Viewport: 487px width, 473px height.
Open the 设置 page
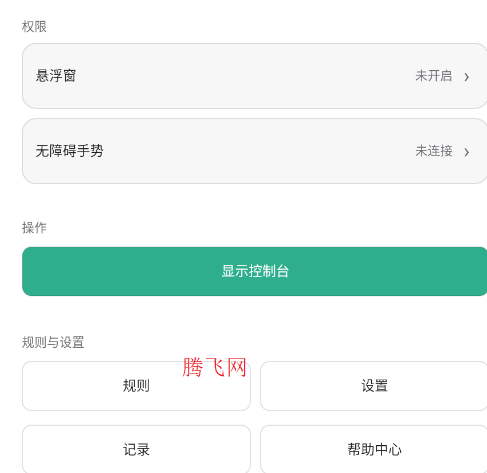point(374,386)
